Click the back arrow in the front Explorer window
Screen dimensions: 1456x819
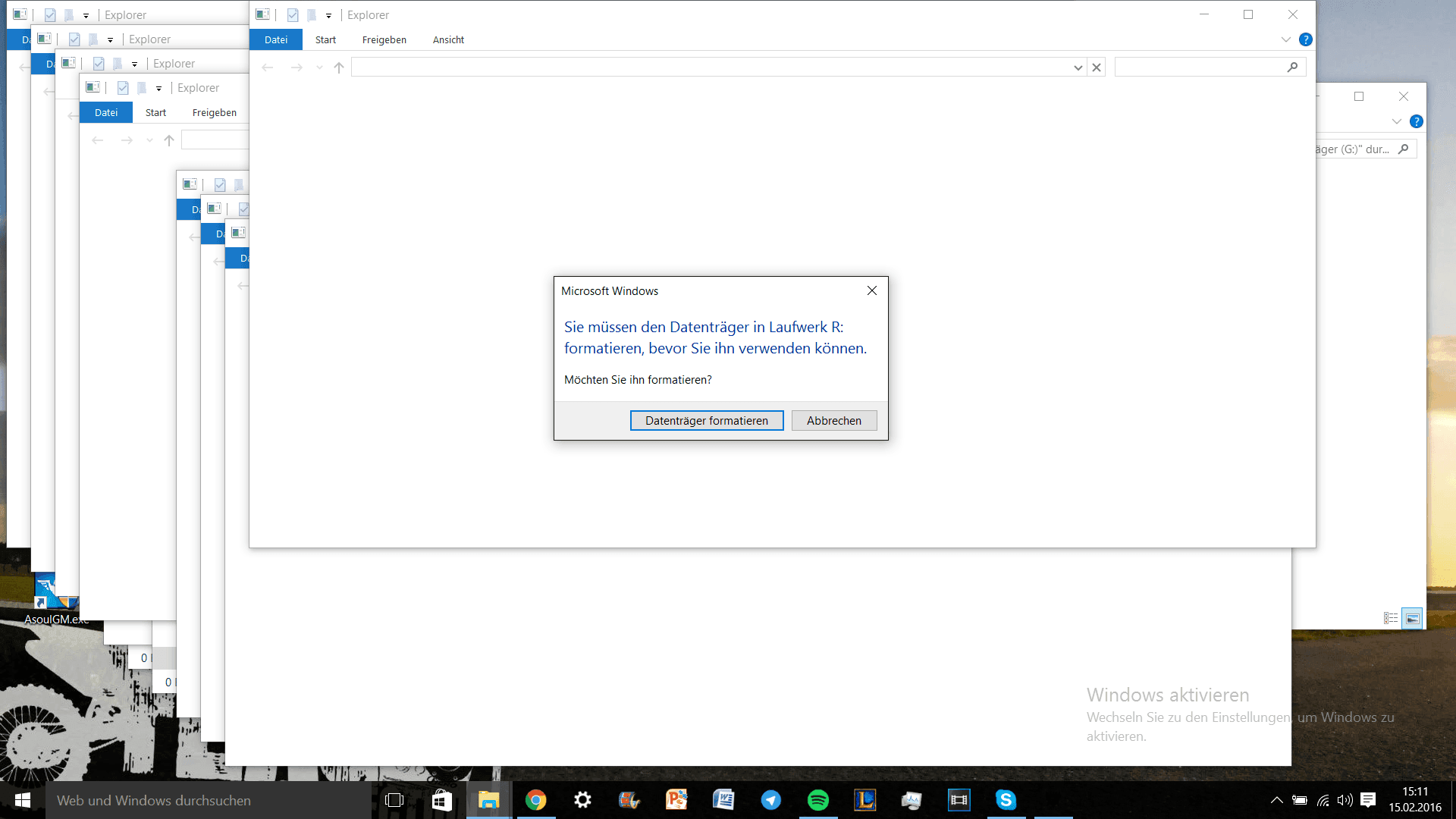[268, 67]
